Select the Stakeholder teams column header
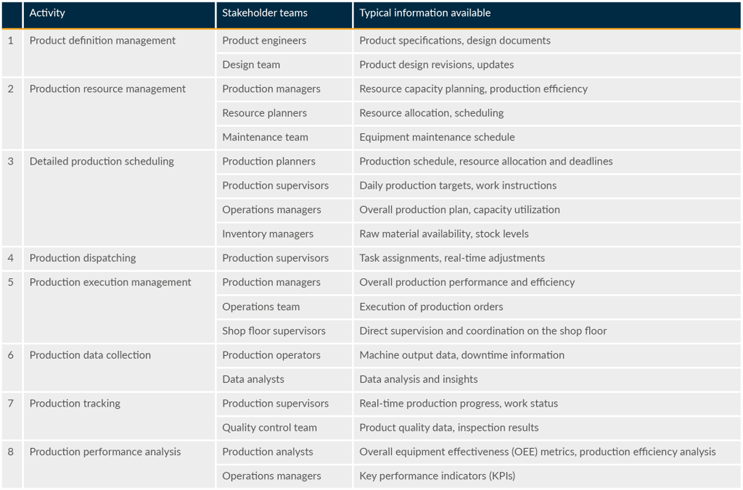Screen dimensions: 743x490 pos(265,14)
